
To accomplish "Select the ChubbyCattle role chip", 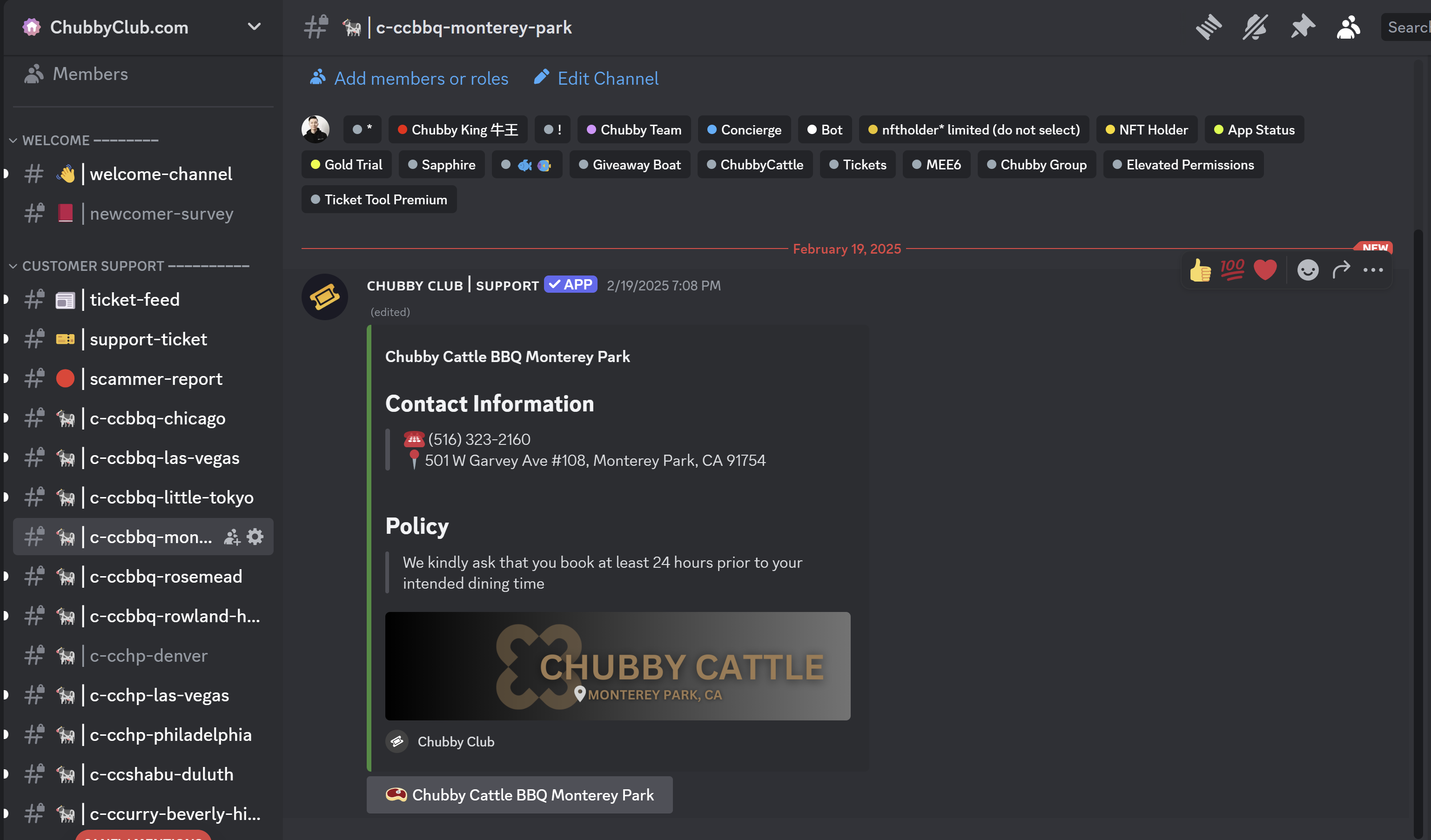I will point(755,165).
